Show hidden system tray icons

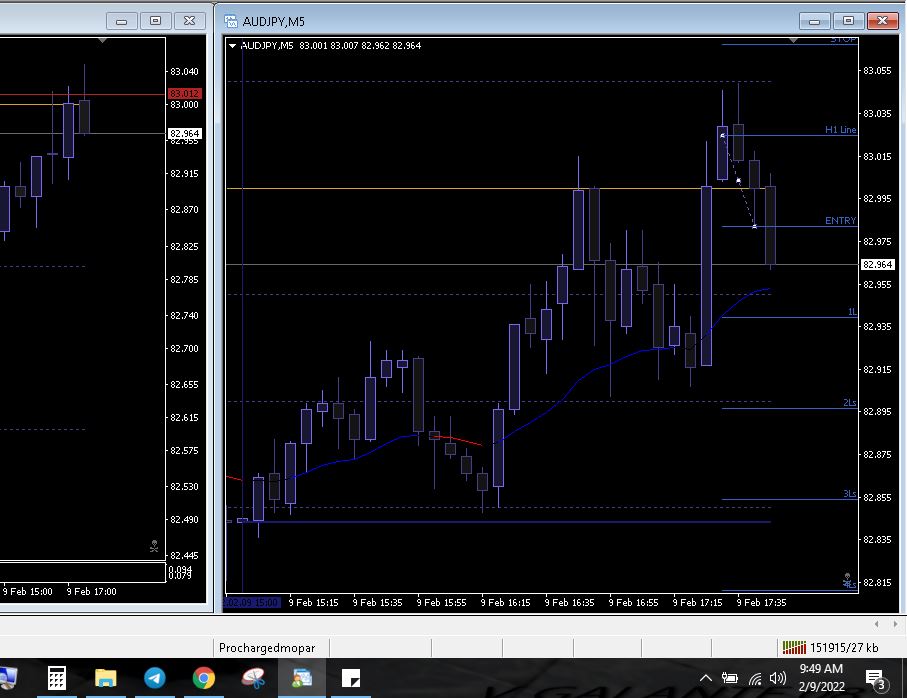[706, 679]
